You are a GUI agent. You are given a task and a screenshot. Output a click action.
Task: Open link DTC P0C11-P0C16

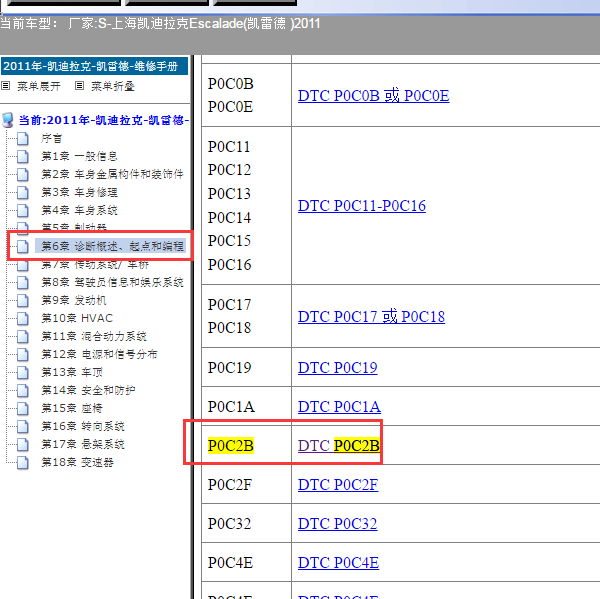click(362, 206)
